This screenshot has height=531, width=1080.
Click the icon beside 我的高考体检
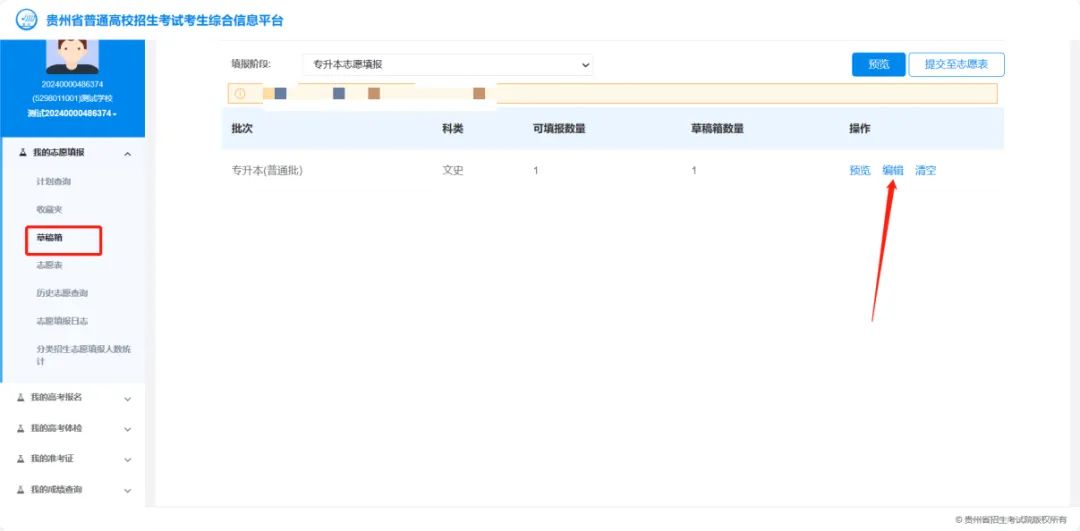21,429
